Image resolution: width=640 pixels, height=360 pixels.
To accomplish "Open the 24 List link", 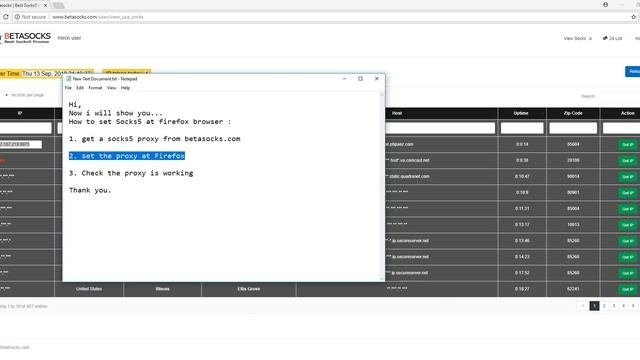I will [613, 38].
